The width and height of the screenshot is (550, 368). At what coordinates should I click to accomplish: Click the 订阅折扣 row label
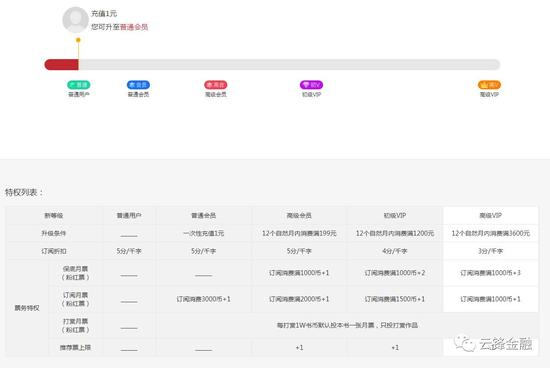(x=54, y=251)
